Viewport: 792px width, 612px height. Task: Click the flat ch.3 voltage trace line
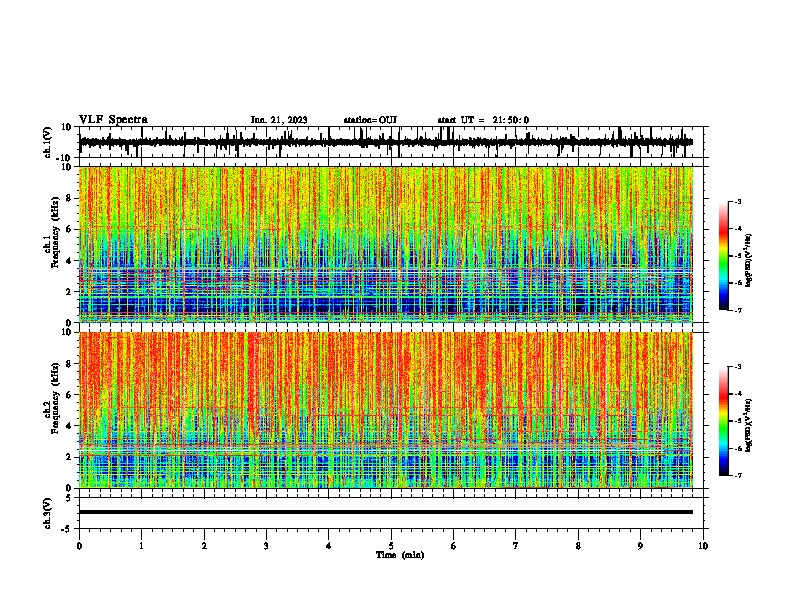[x=386, y=512]
